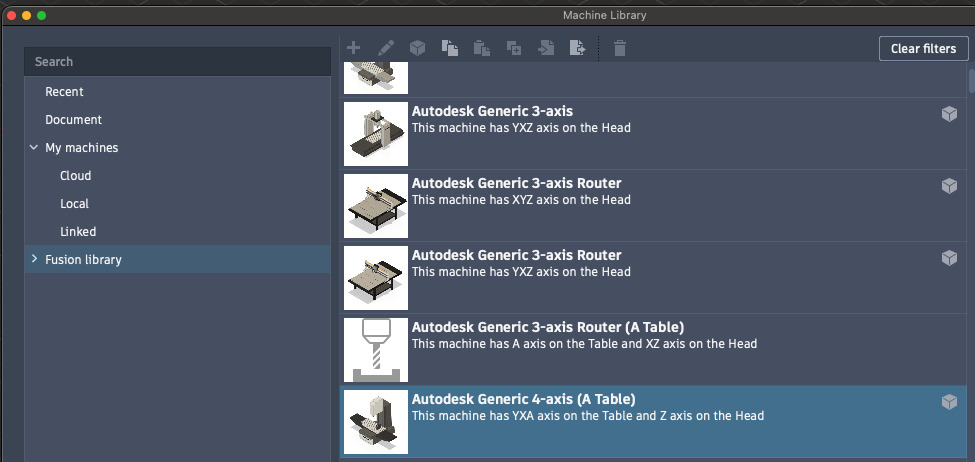This screenshot has width=975, height=462.
Task: Click the Import machine icon
Action: point(546,48)
